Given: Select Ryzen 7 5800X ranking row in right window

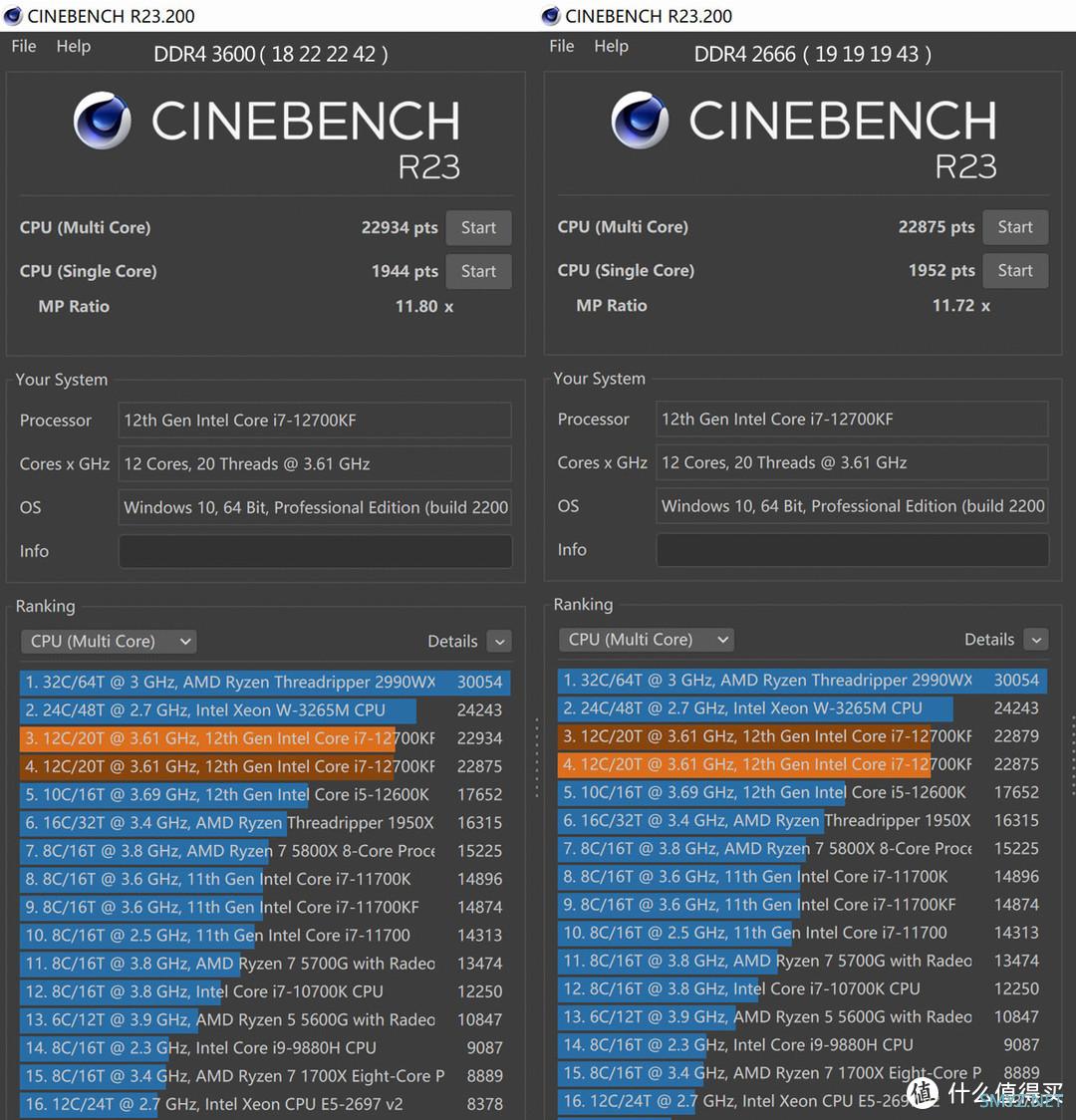Looking at the screenshot, I should pos(803,849).
